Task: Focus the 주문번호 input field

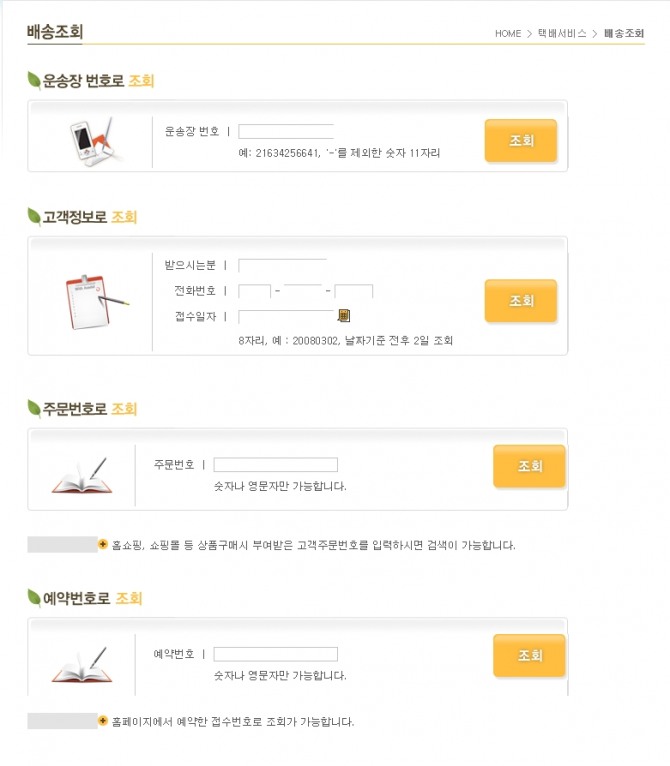Action: (x=276, y=465)
